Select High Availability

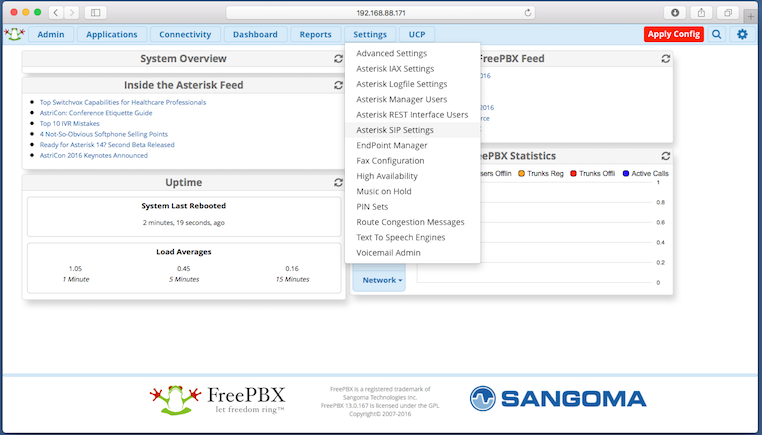(413, 176)
